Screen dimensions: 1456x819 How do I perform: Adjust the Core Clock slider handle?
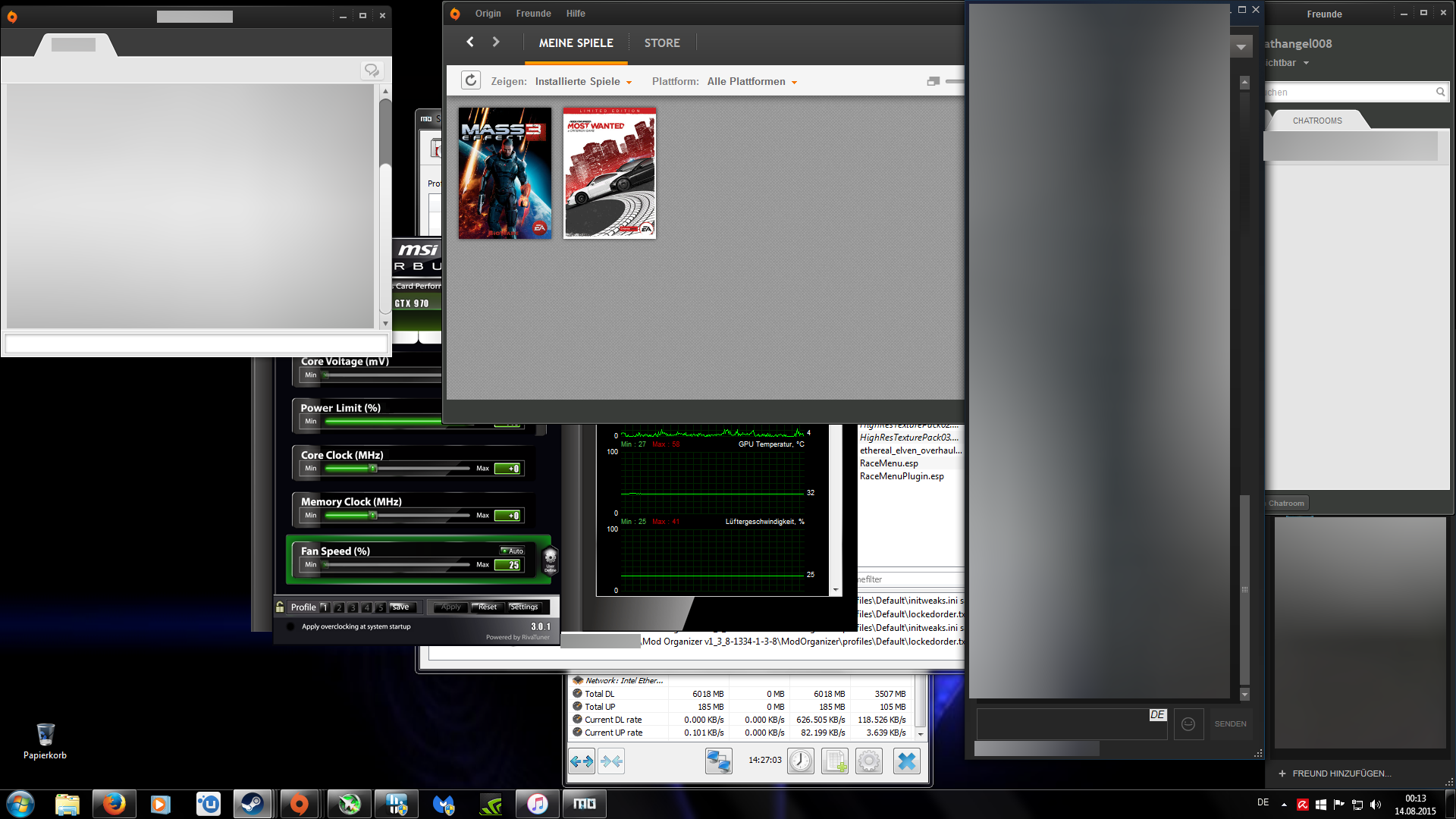pos(372,469)
